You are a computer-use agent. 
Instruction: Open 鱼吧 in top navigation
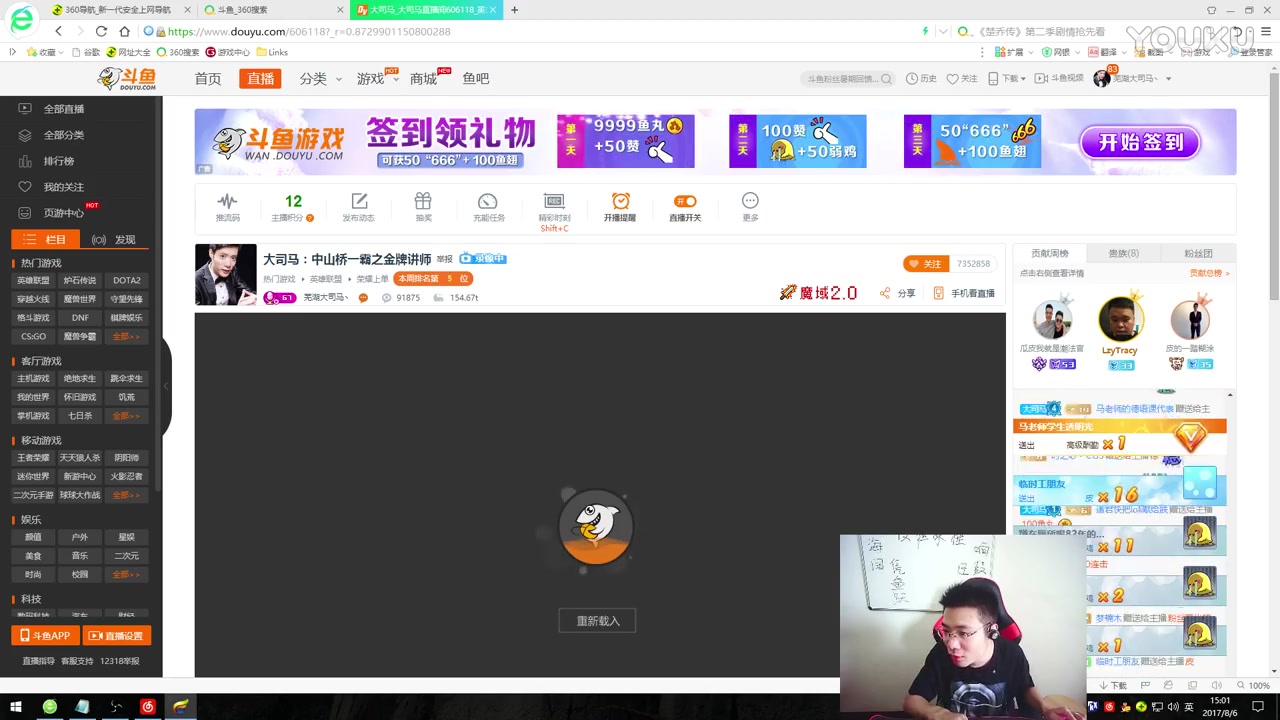click(476, 79)
